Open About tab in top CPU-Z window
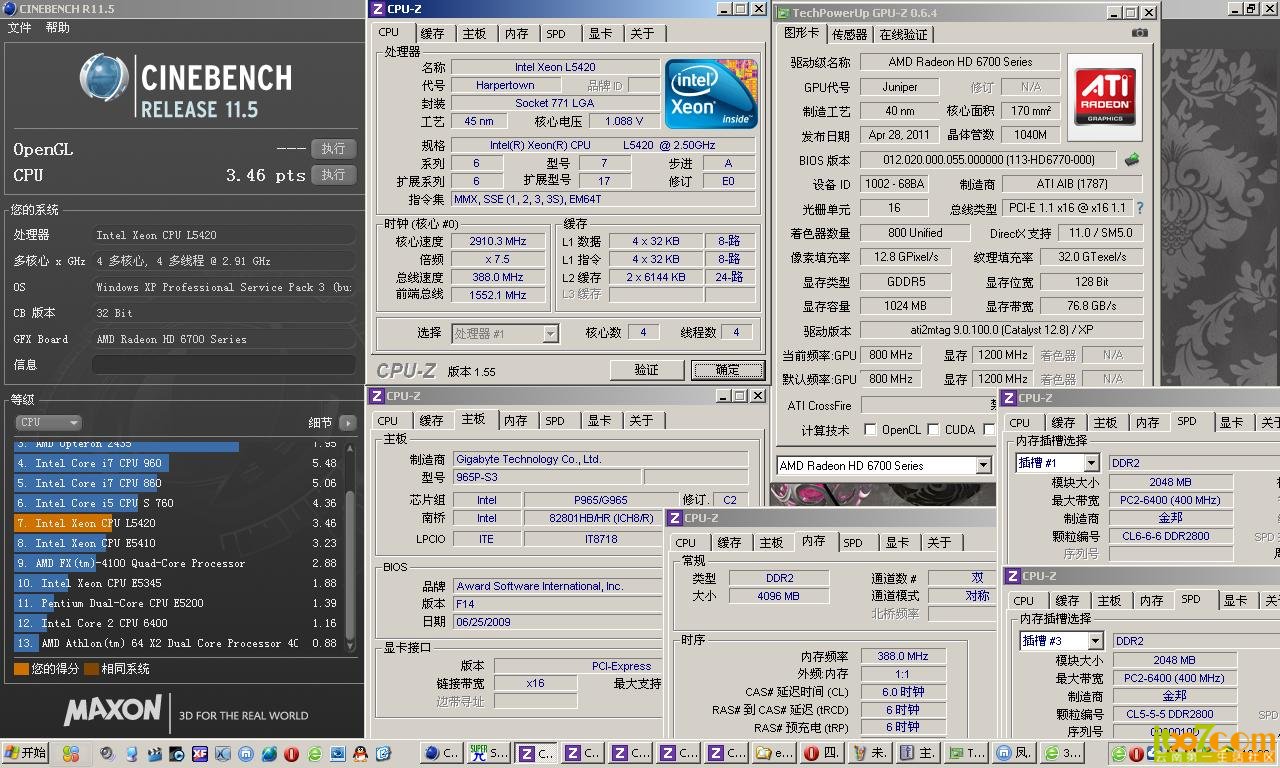The height and width of the screenshot is (768, 1280). (x=642, y=33)
